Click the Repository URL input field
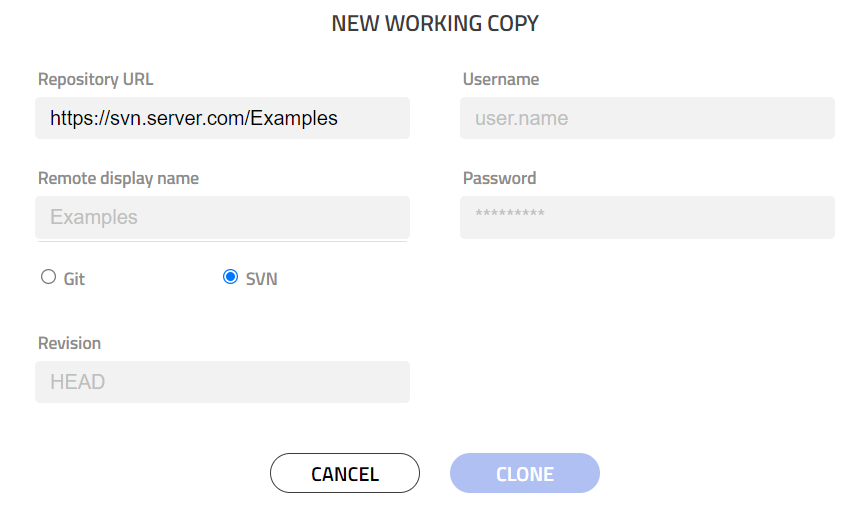This screenshot has width=863, height=507. tap(222, 118)
